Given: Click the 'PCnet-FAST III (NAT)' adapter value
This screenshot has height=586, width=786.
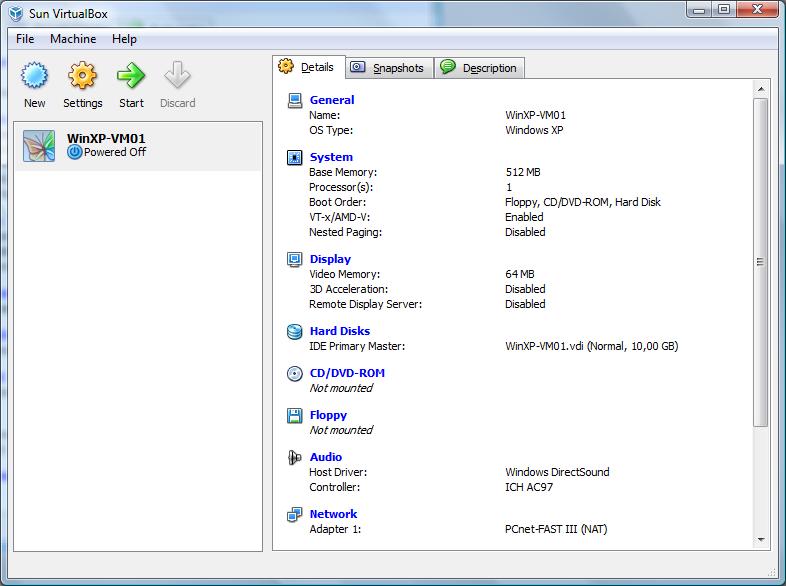Looking at the screenshot, I should (x=556, y=529).
